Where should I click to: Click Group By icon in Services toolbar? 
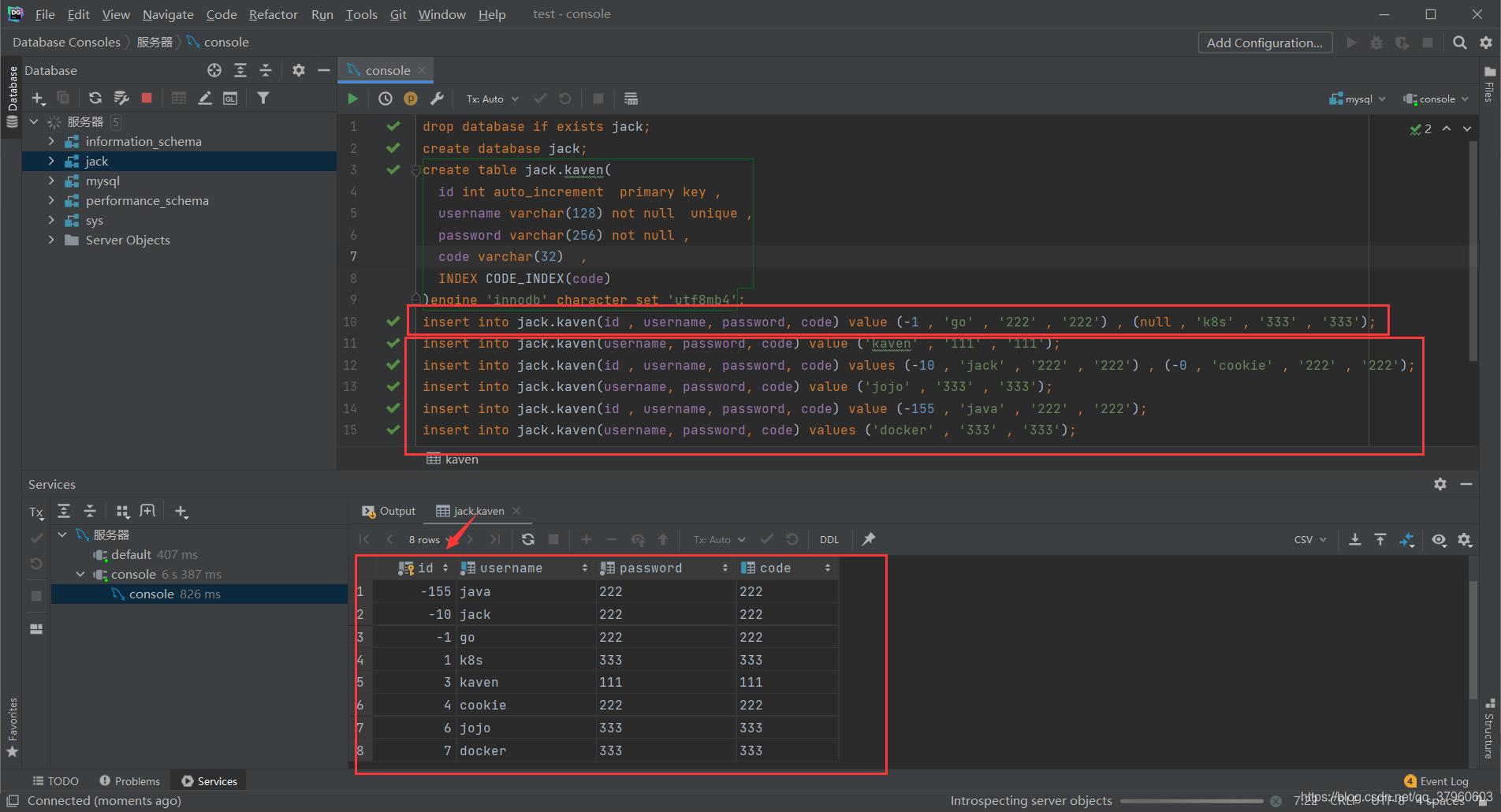pos(122,512)
